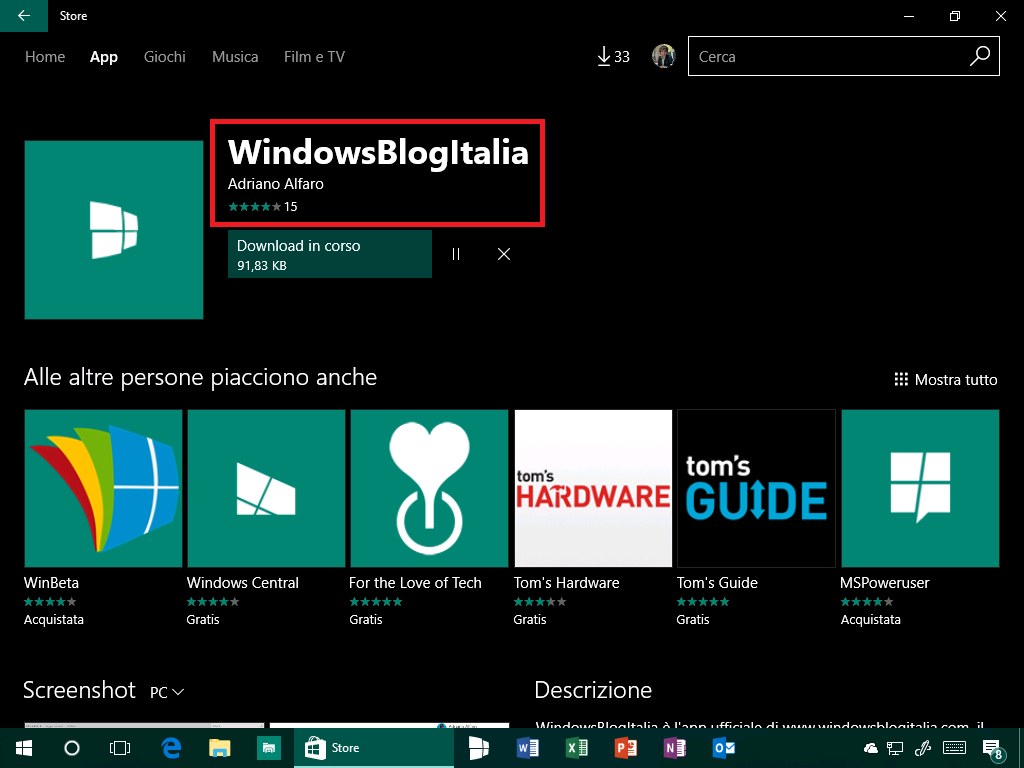Open the WinBeta app tile
Screen dimensions: 1024x768
(x=103, y=488)
